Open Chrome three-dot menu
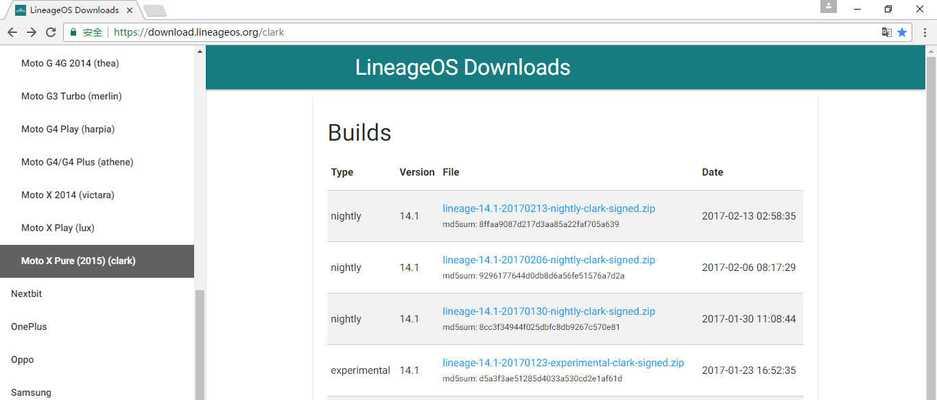The image size is (937, 400). (x=924, y=32)
